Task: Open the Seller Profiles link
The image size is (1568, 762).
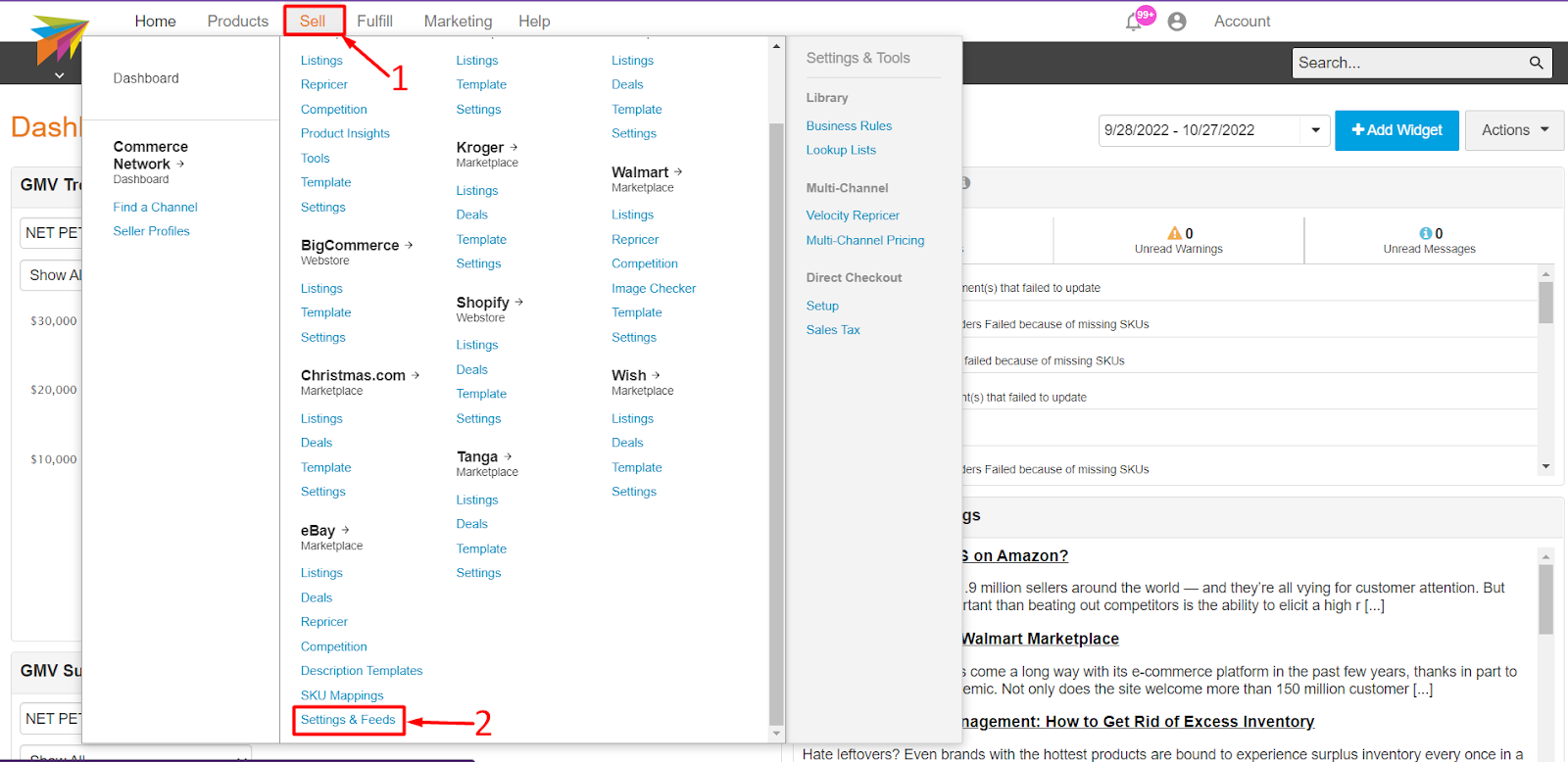Action: (151, 231)
